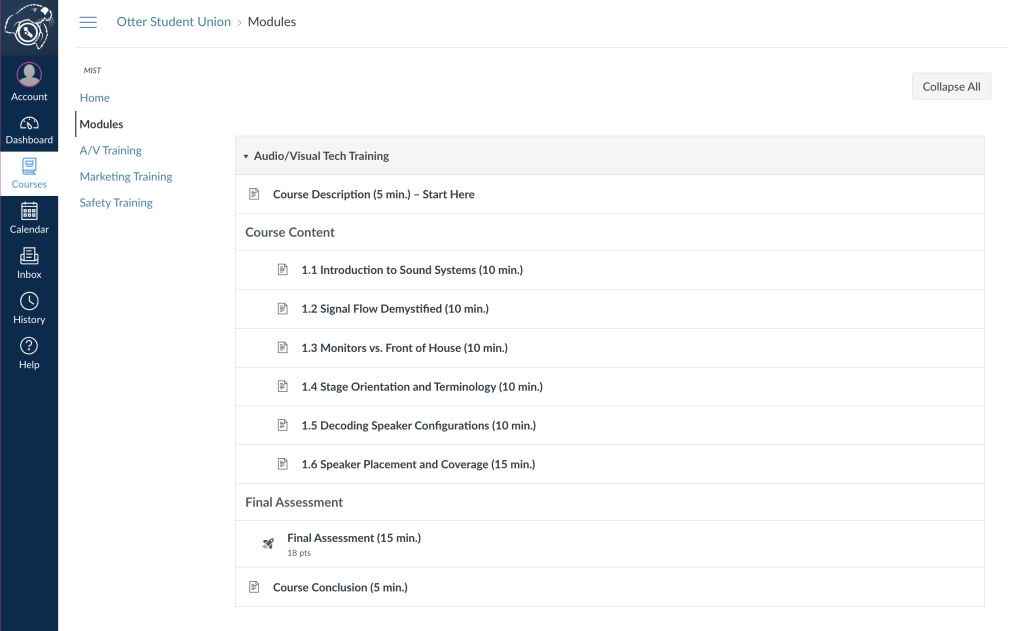Click page icon for 1.6 Speaker Placement

[283, 464]
